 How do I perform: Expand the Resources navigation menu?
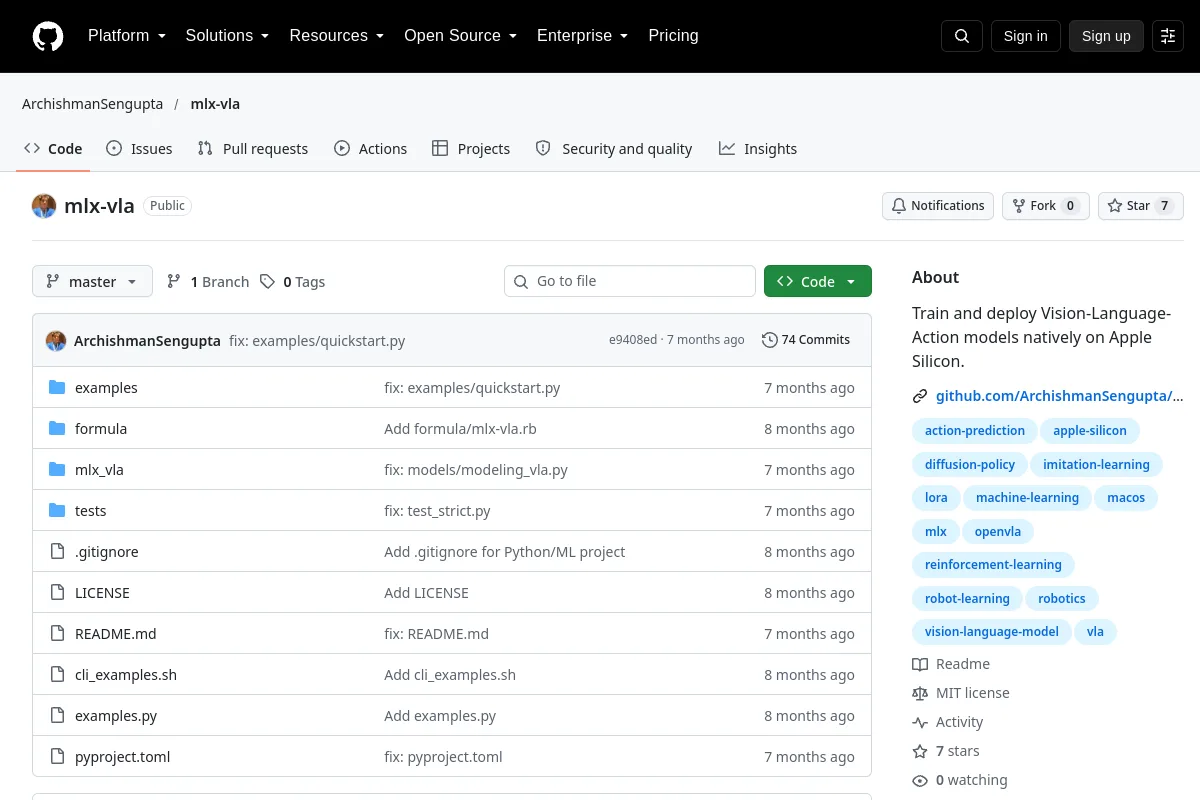(337, 36)
